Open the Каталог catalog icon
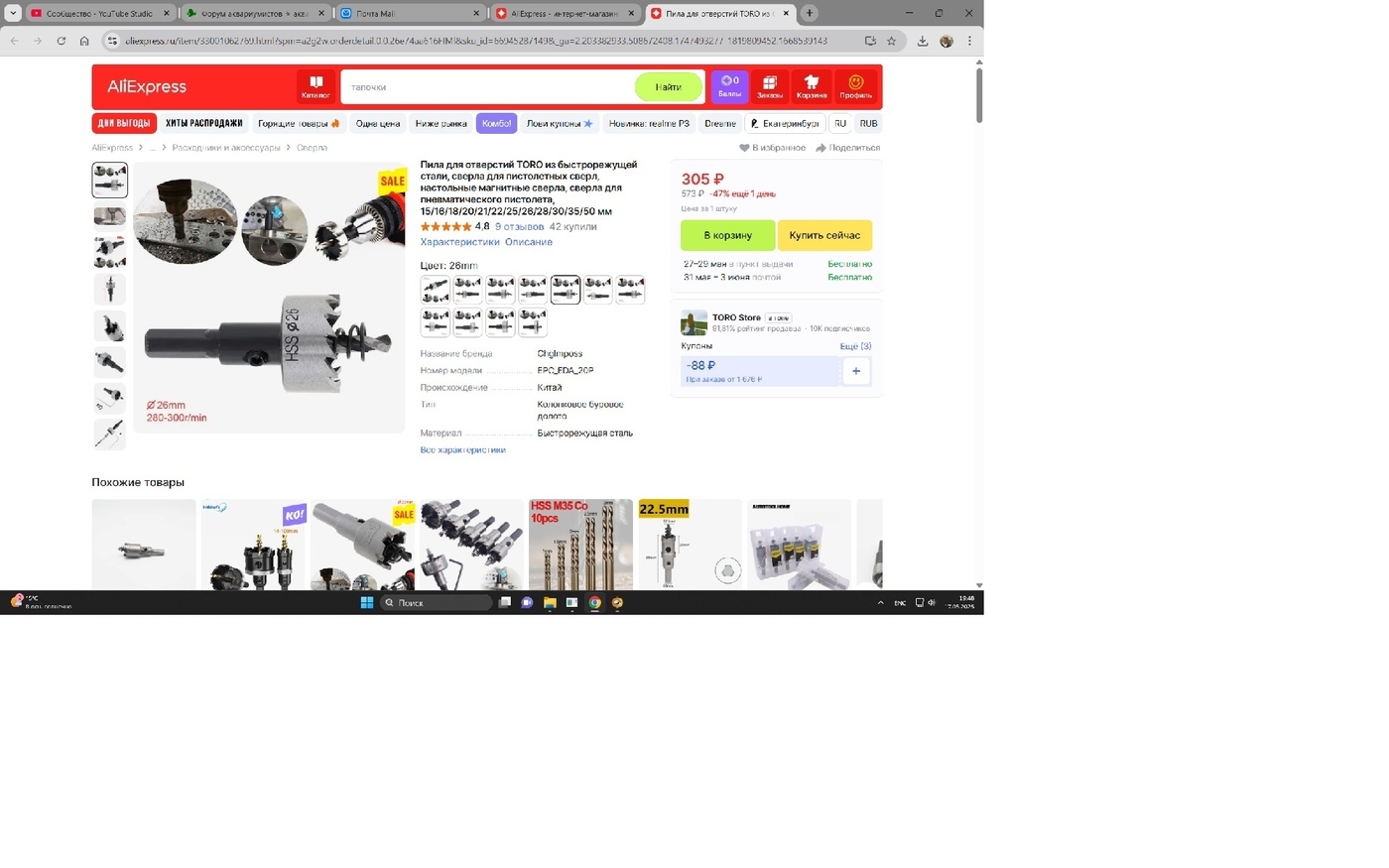This screenshot has width=1389, height=868. pos(316,87)
